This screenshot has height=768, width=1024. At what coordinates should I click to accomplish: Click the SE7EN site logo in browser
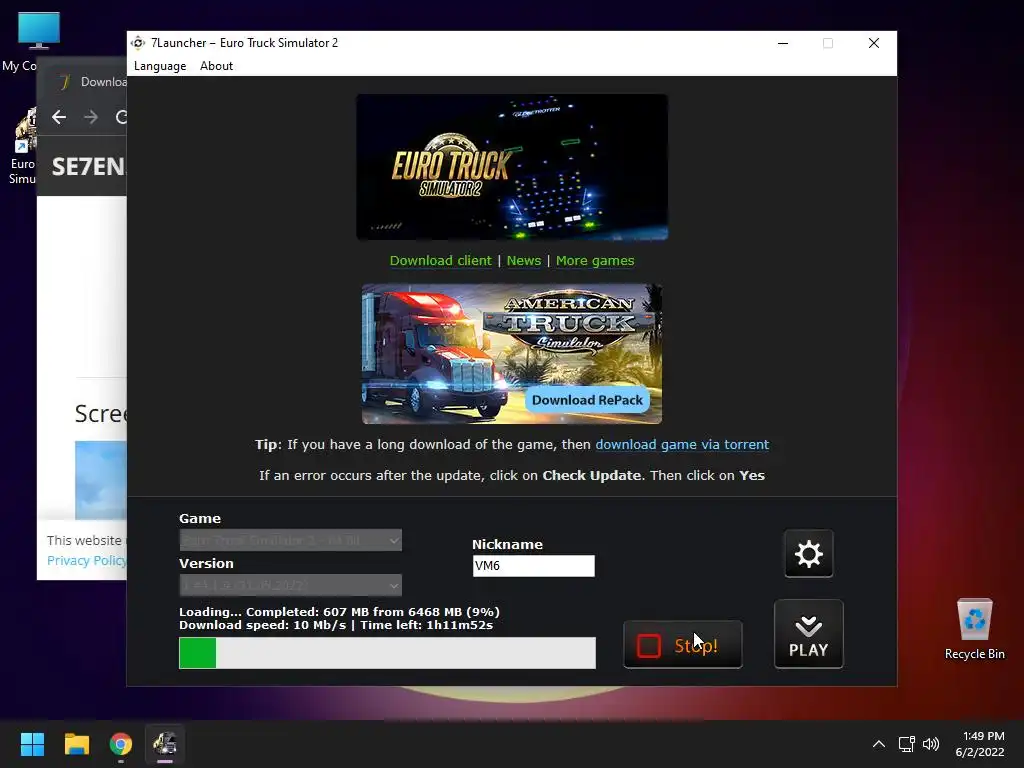pos(88,167)
